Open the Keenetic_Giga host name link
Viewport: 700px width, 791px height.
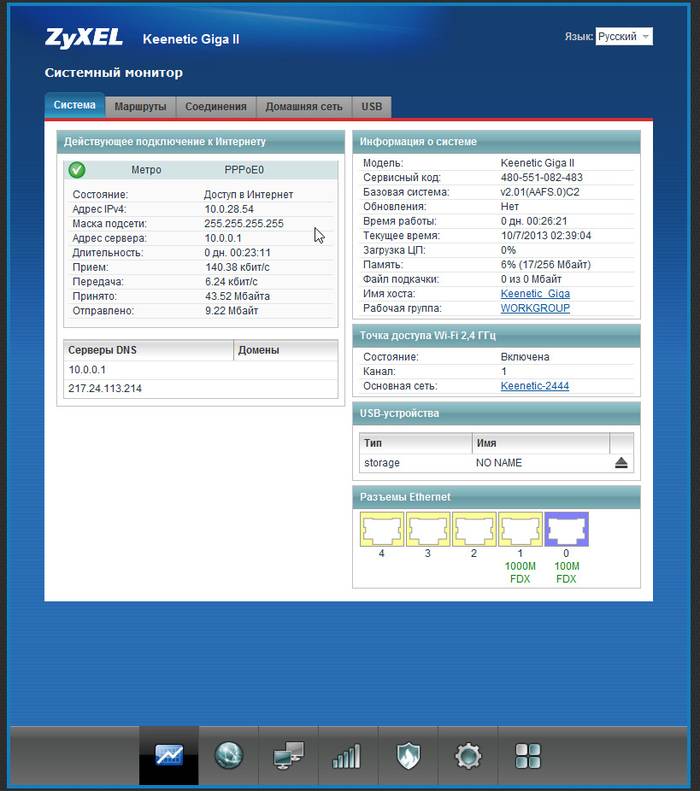(535, 294)
